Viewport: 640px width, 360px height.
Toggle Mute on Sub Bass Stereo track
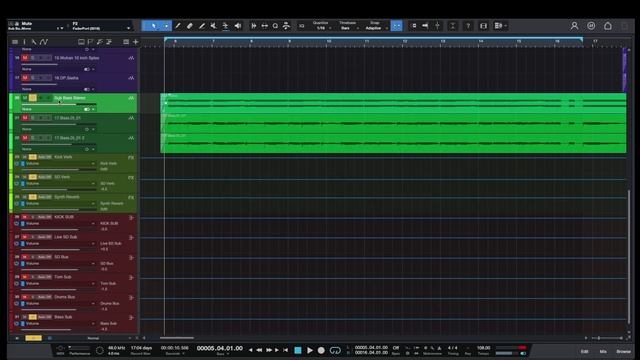pos(25,98)
